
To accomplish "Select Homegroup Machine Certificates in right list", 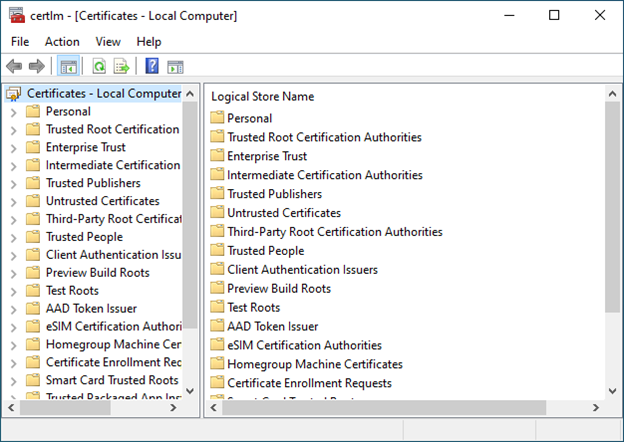I will pyautogui.click(x=314, y=364).
